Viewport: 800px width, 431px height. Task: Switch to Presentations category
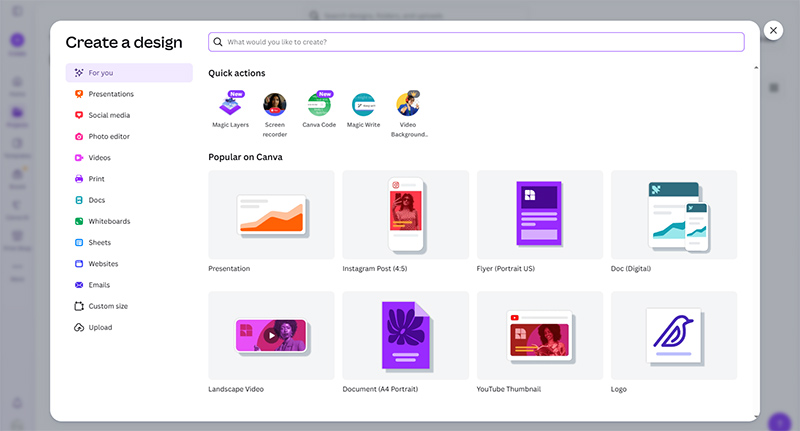[x=129, y=94]
